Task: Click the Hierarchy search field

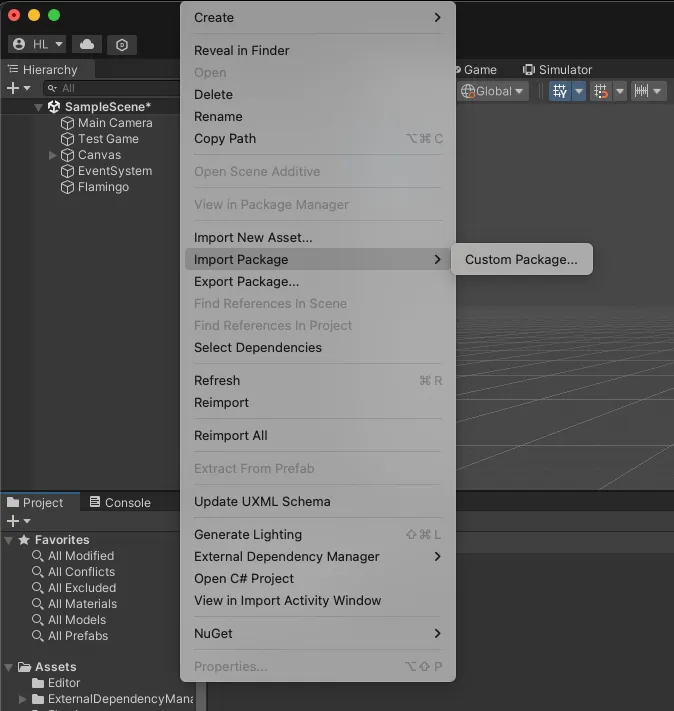Action: click(112, 88)
